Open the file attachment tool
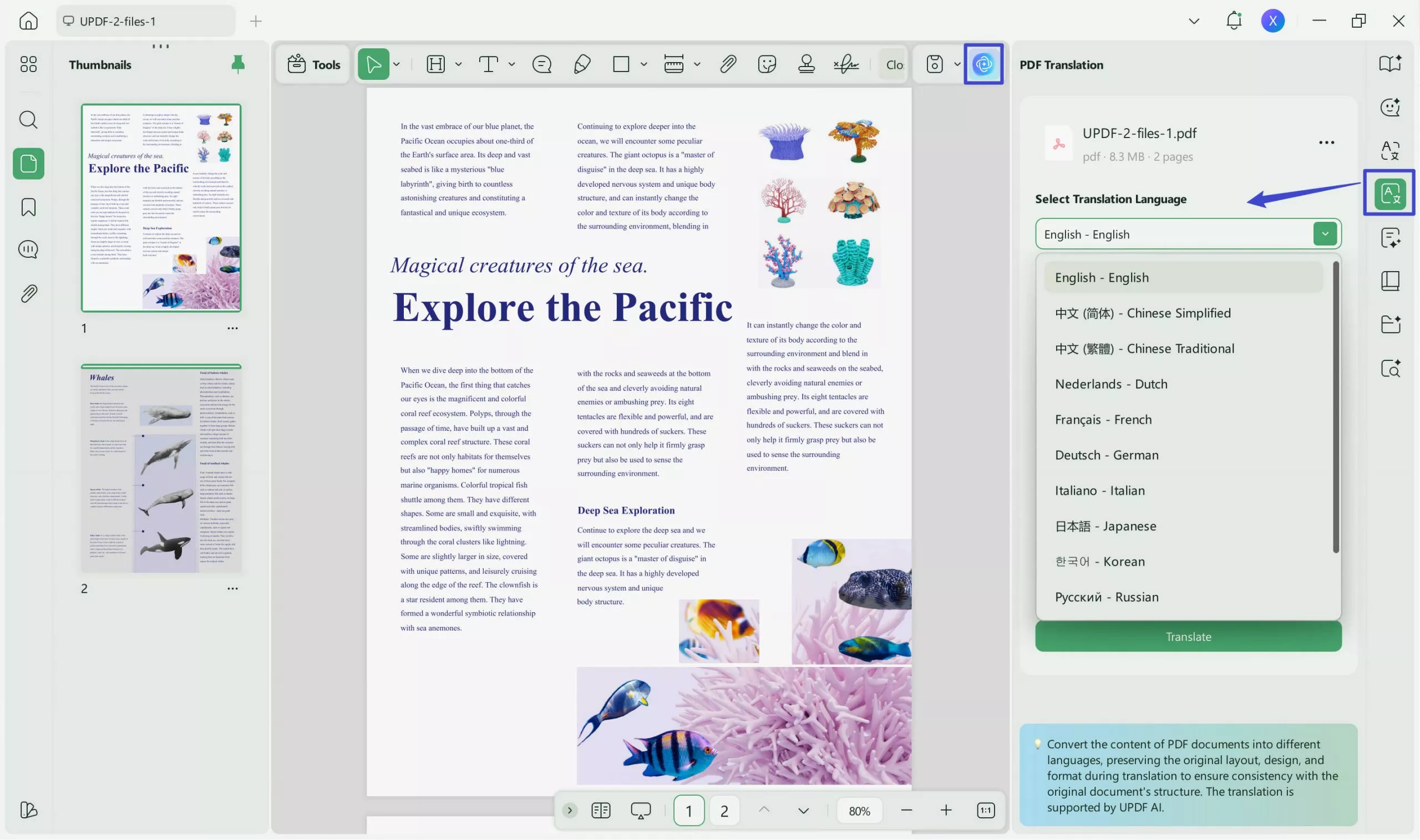This screenshot has width=1420, height=840. pyautogui.click(x=728, y=63)
